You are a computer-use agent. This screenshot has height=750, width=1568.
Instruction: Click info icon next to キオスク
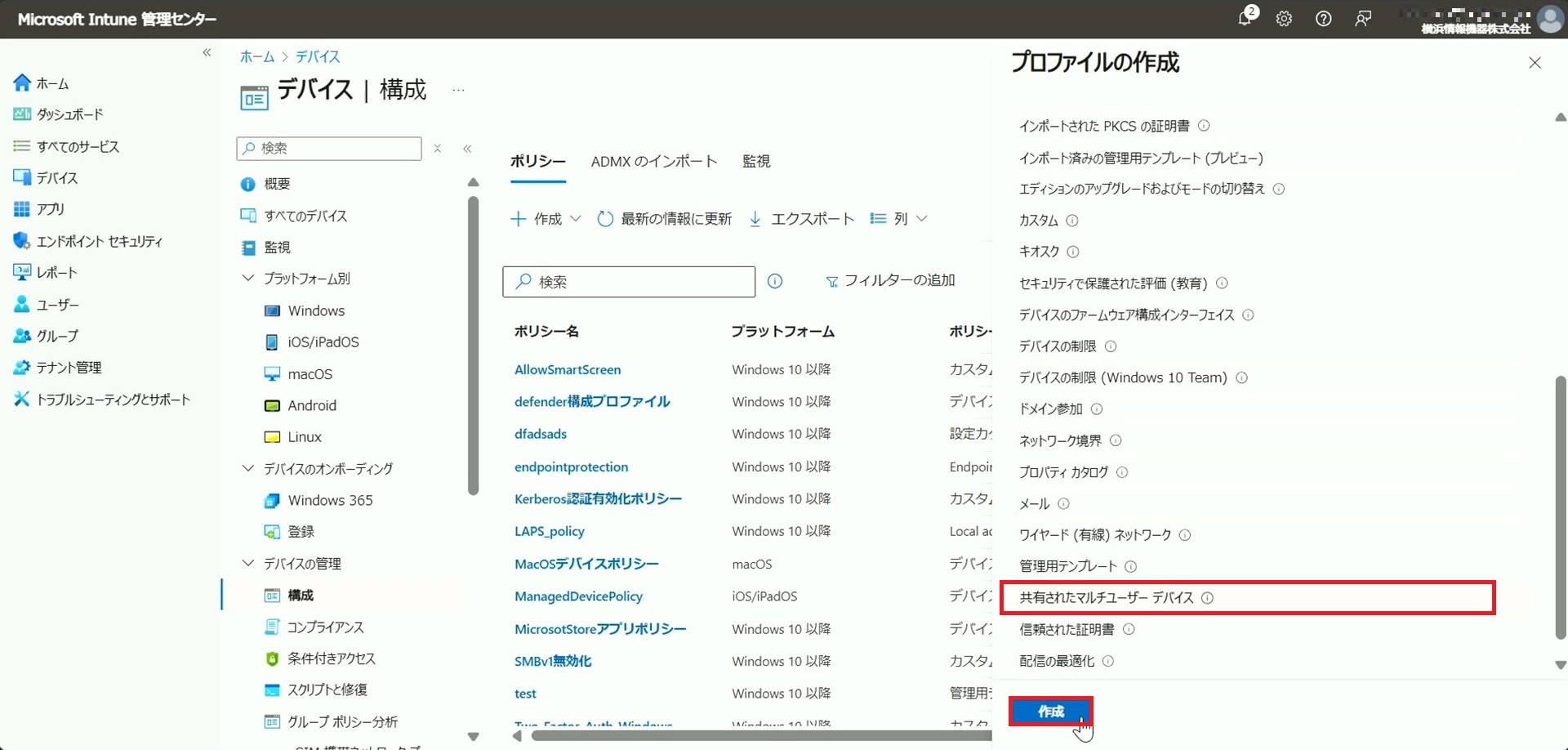1073,252
